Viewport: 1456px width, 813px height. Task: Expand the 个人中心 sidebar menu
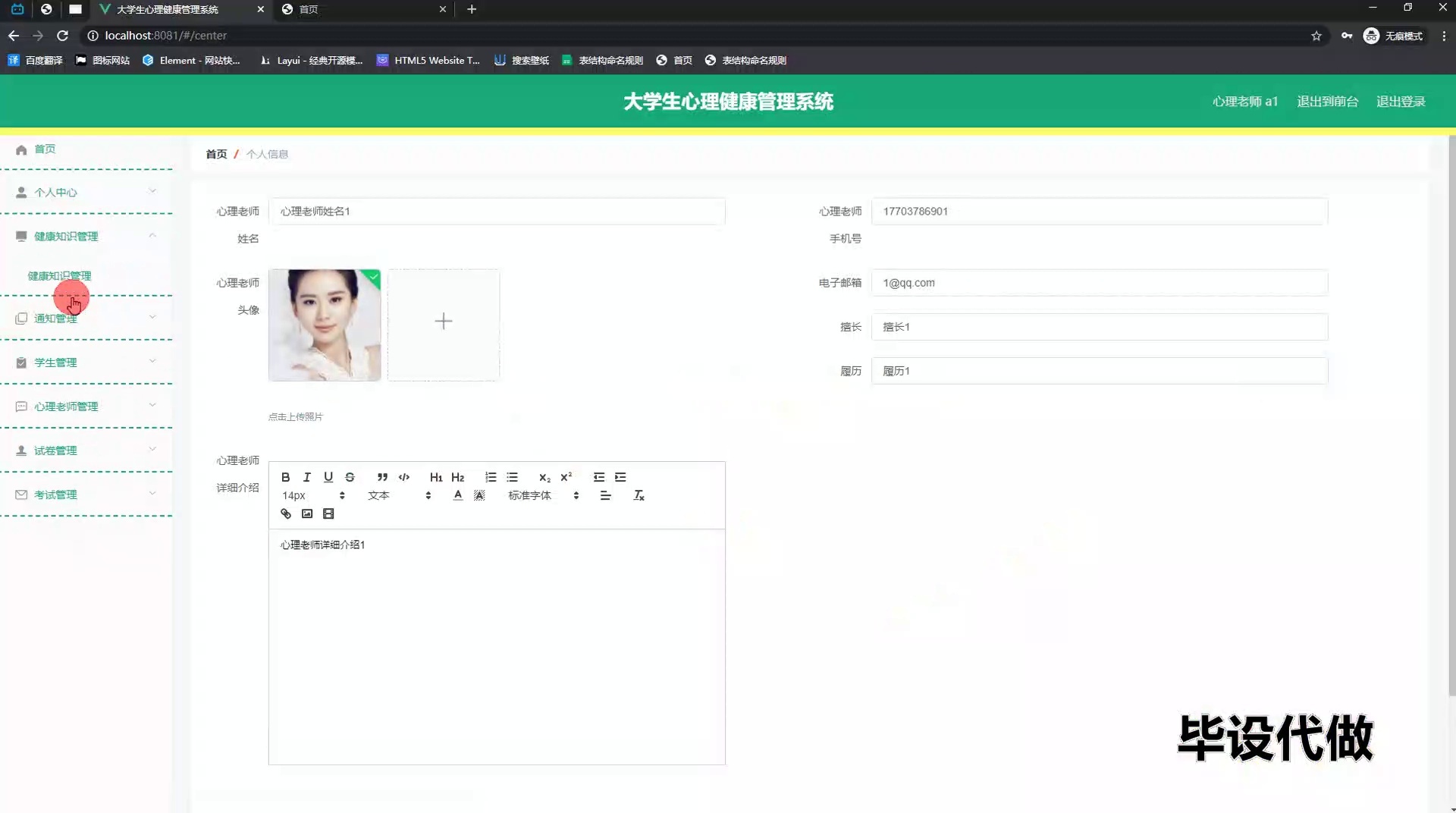(x=86, y=193)
